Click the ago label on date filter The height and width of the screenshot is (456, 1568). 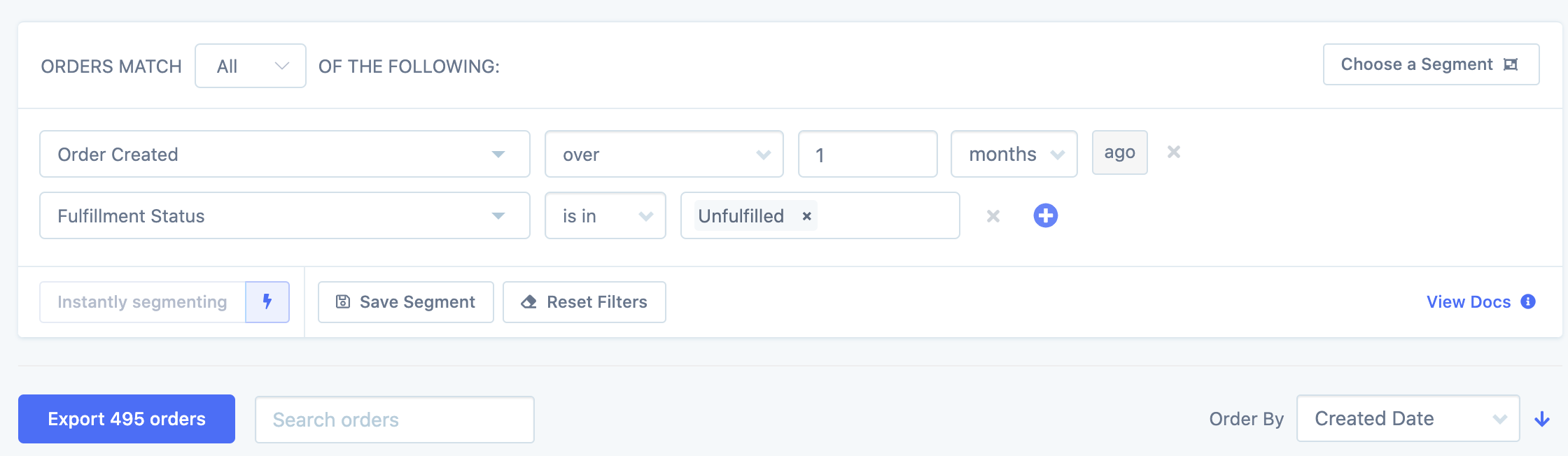[x=1119, y=152]
